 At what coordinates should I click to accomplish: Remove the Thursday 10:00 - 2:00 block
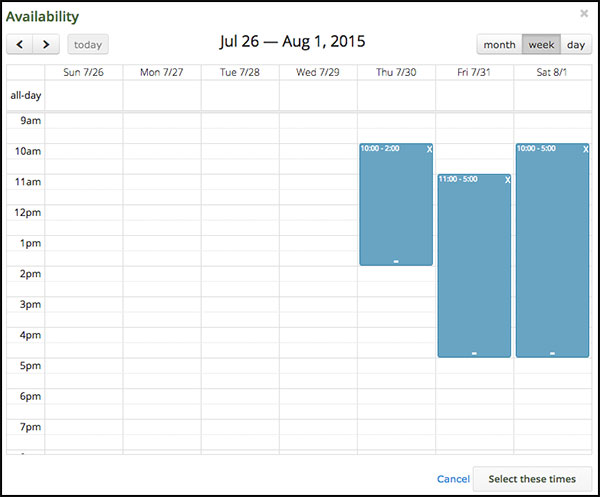pyautogui.click(x=429, y=149)
